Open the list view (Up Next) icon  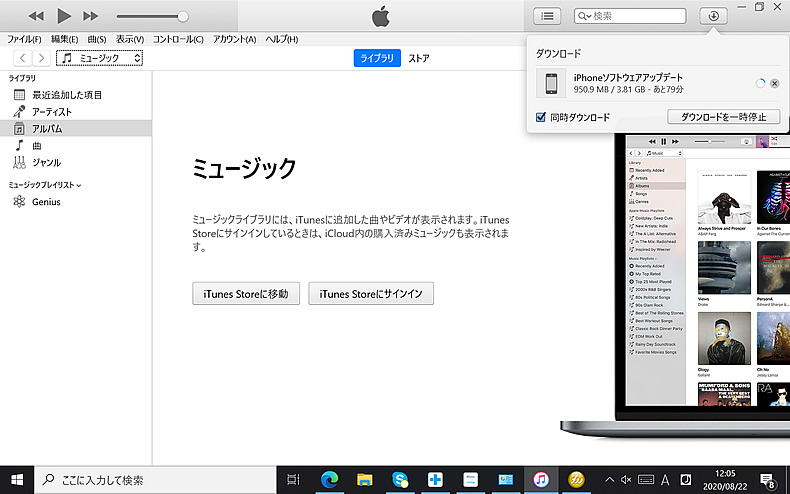coord(547,16)
